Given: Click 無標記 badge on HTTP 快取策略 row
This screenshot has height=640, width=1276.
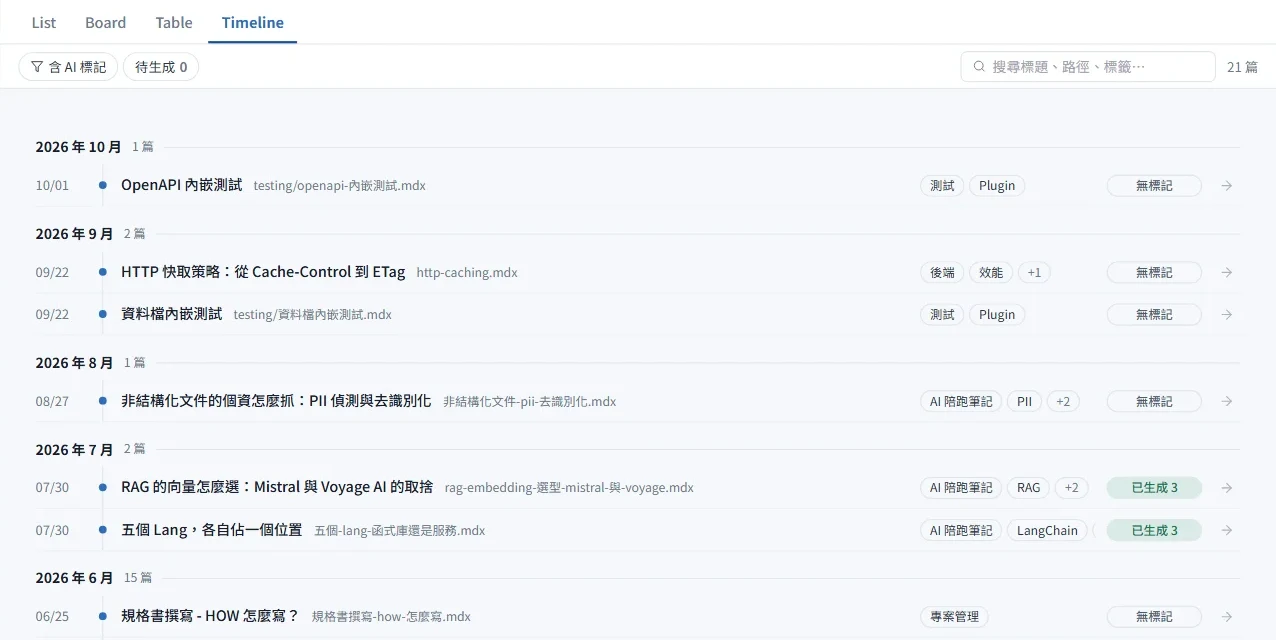Looking at the screenshot, I should pyautogui.click(x=1154, y=272).
